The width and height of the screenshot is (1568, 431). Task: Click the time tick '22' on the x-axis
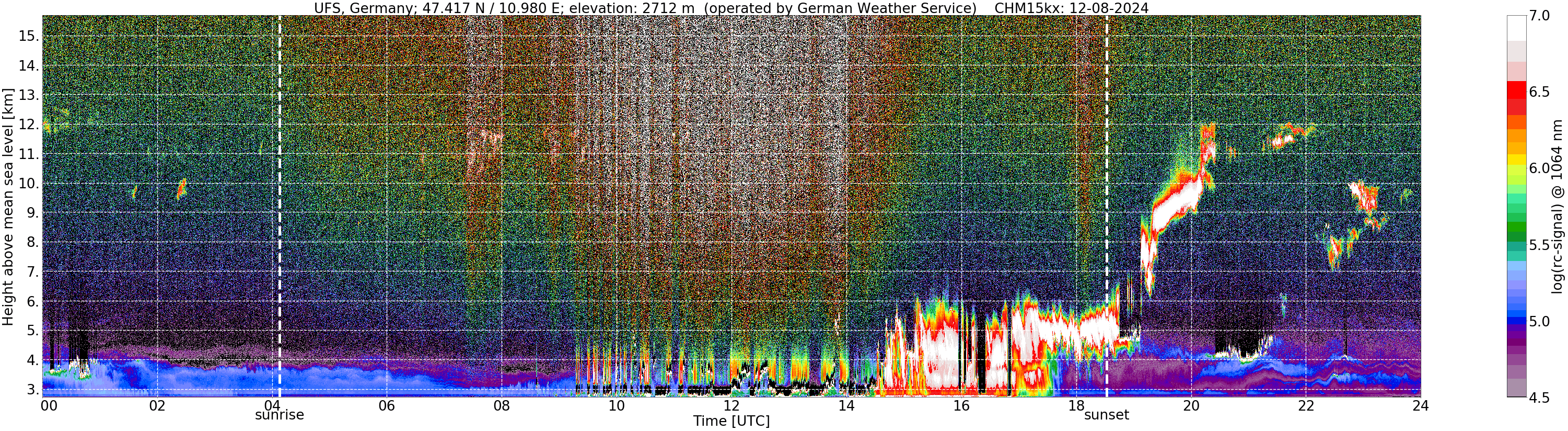1305,406
